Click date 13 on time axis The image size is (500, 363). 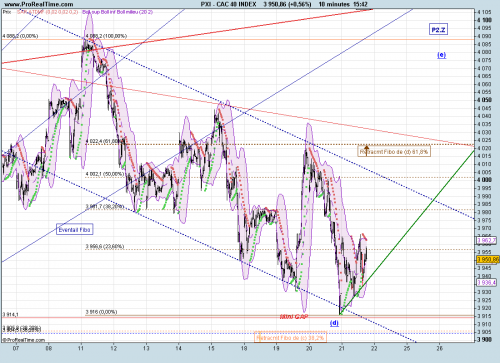coord(146,348)
